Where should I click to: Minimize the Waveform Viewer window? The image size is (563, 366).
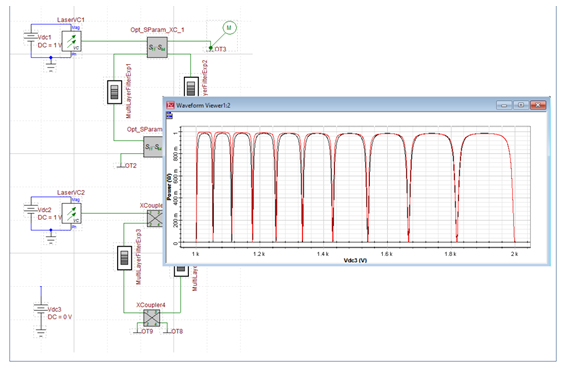504,105
